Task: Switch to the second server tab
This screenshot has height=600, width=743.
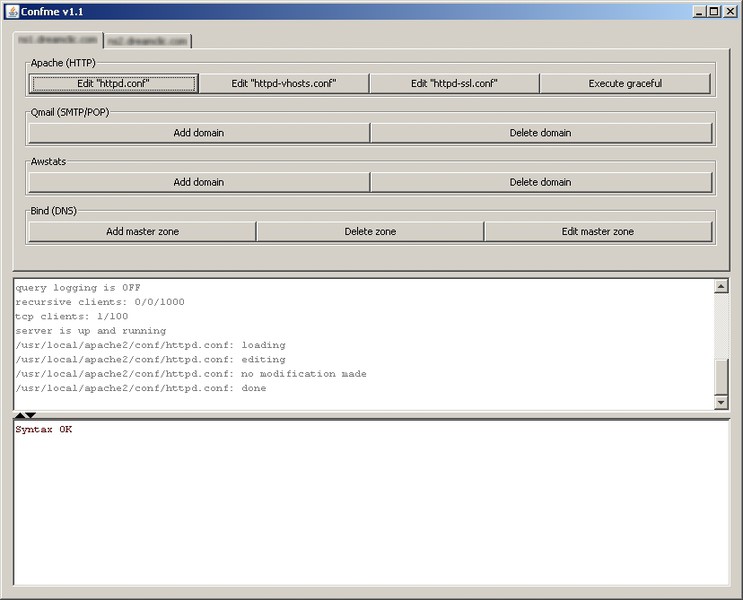Action: pos(147,41)
